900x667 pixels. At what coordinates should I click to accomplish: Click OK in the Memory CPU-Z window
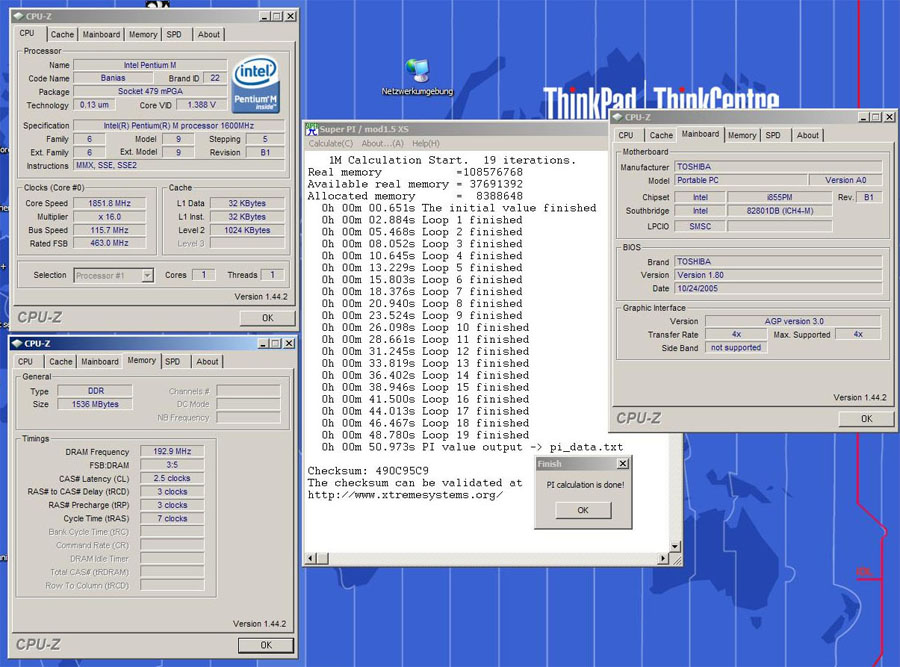(x=266, y=645)
